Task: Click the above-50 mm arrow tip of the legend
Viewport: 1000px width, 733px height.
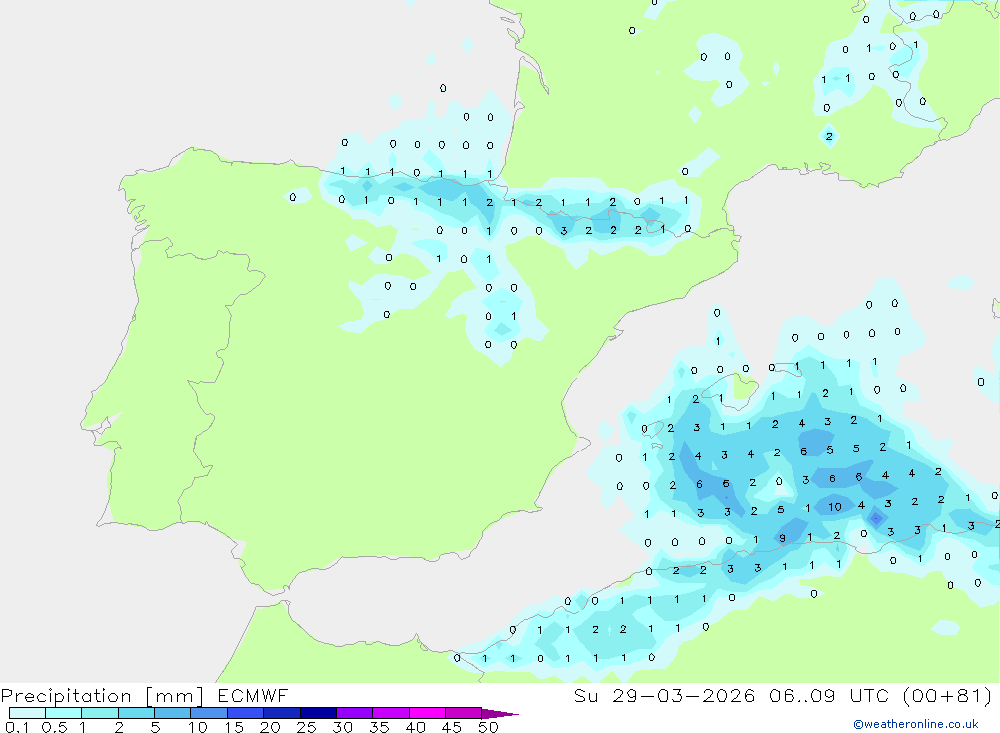Action: click(x=500, y=714)
